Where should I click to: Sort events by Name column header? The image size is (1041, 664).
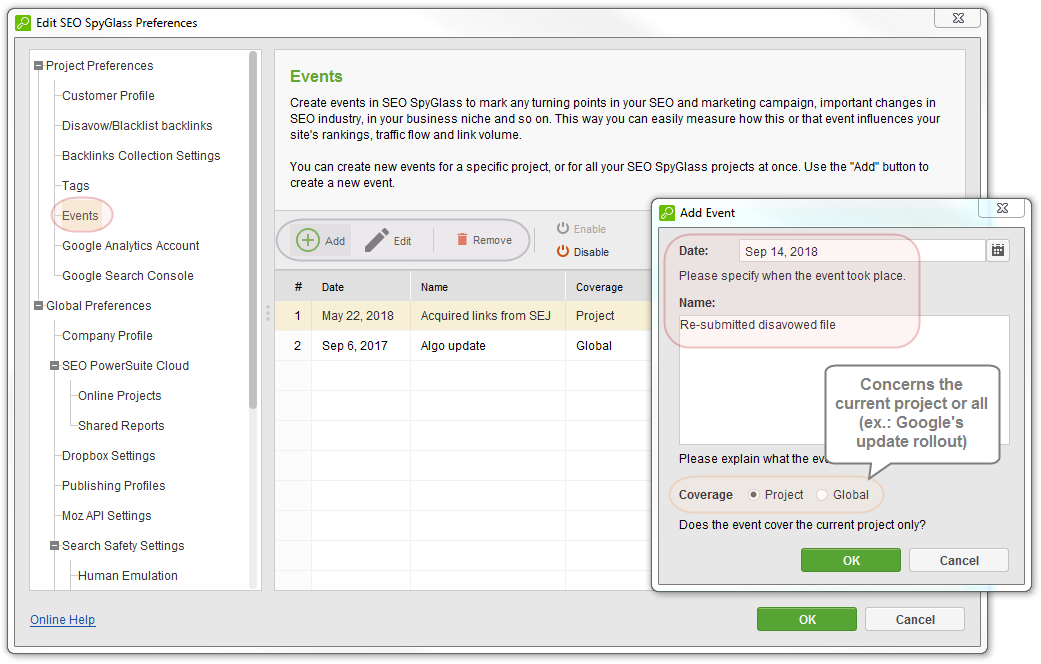click(488, 287)
